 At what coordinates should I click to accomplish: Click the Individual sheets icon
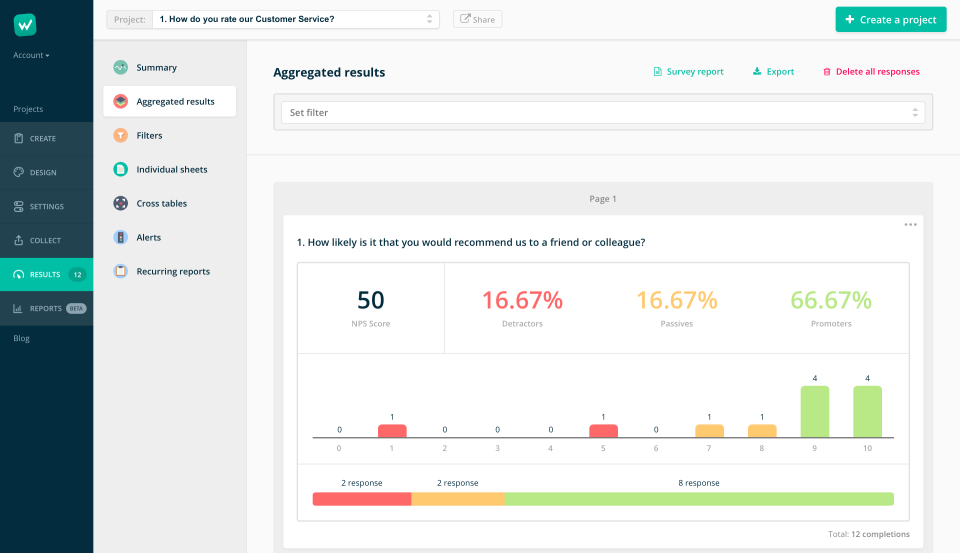120,170
